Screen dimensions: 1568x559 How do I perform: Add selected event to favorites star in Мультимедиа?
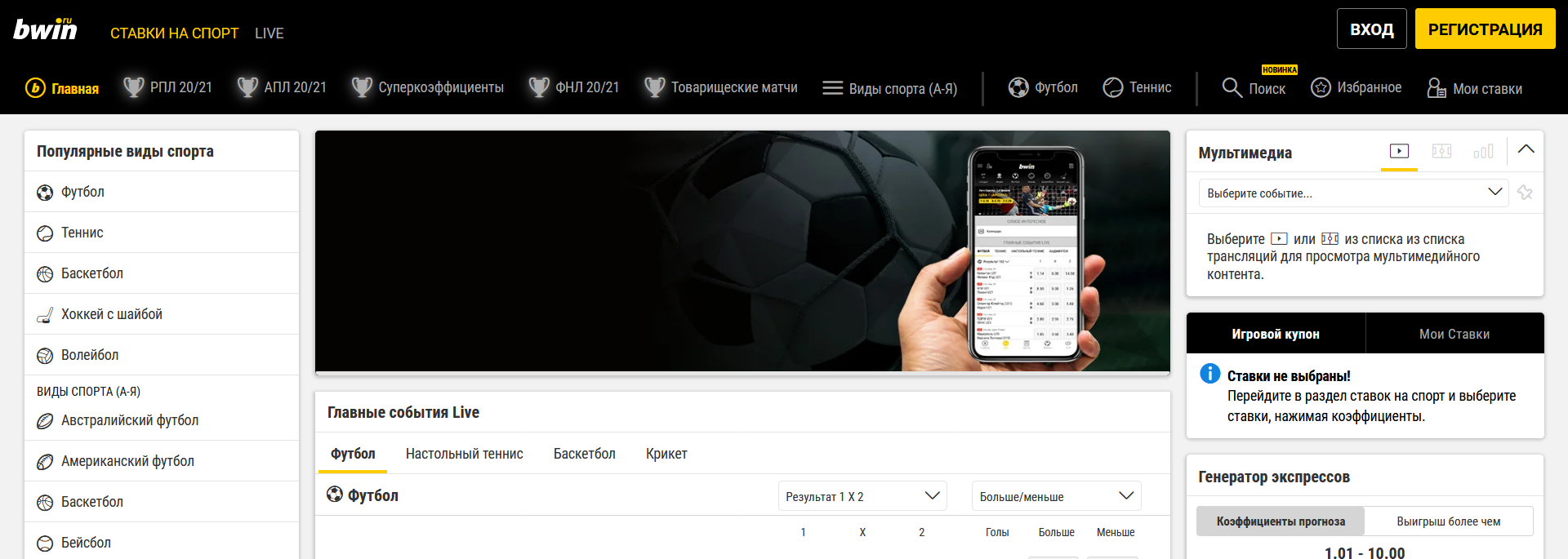tap(1525, 193)
